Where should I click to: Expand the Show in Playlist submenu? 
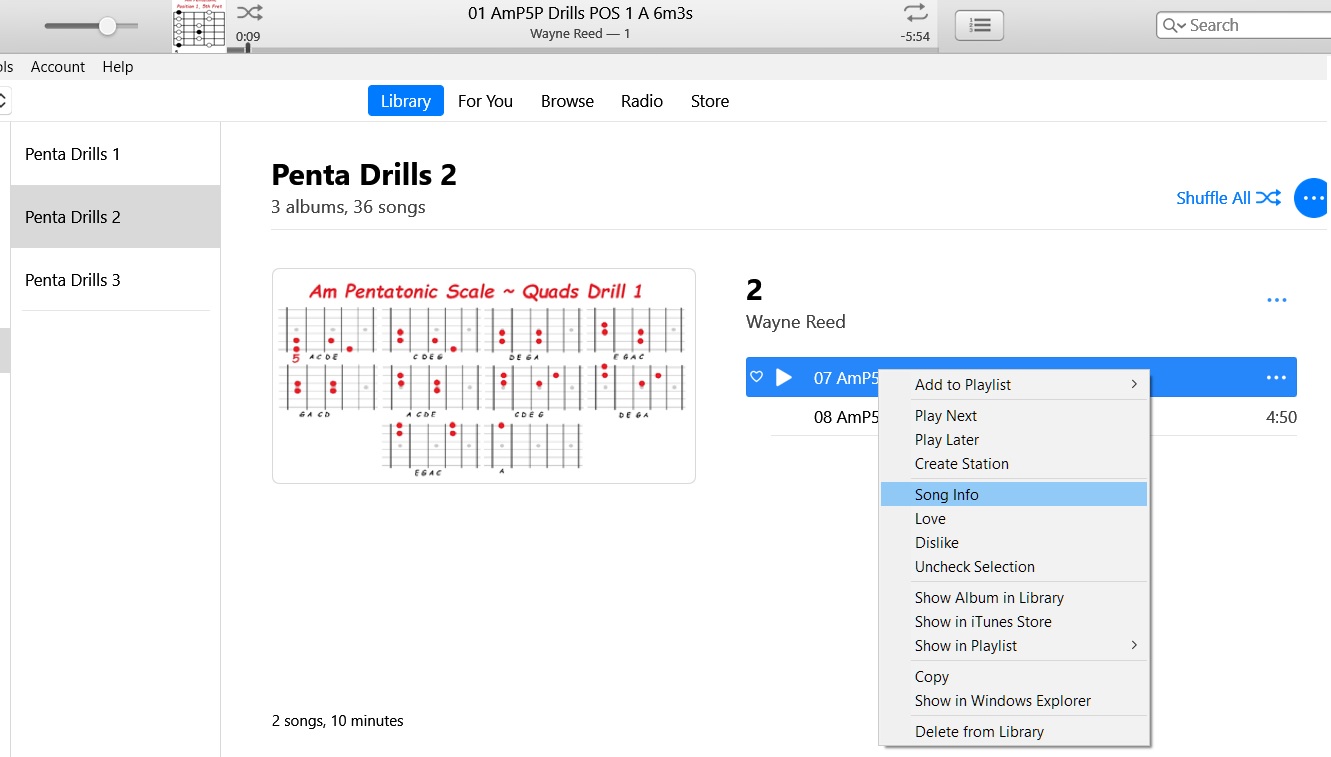tap(966, 645)
